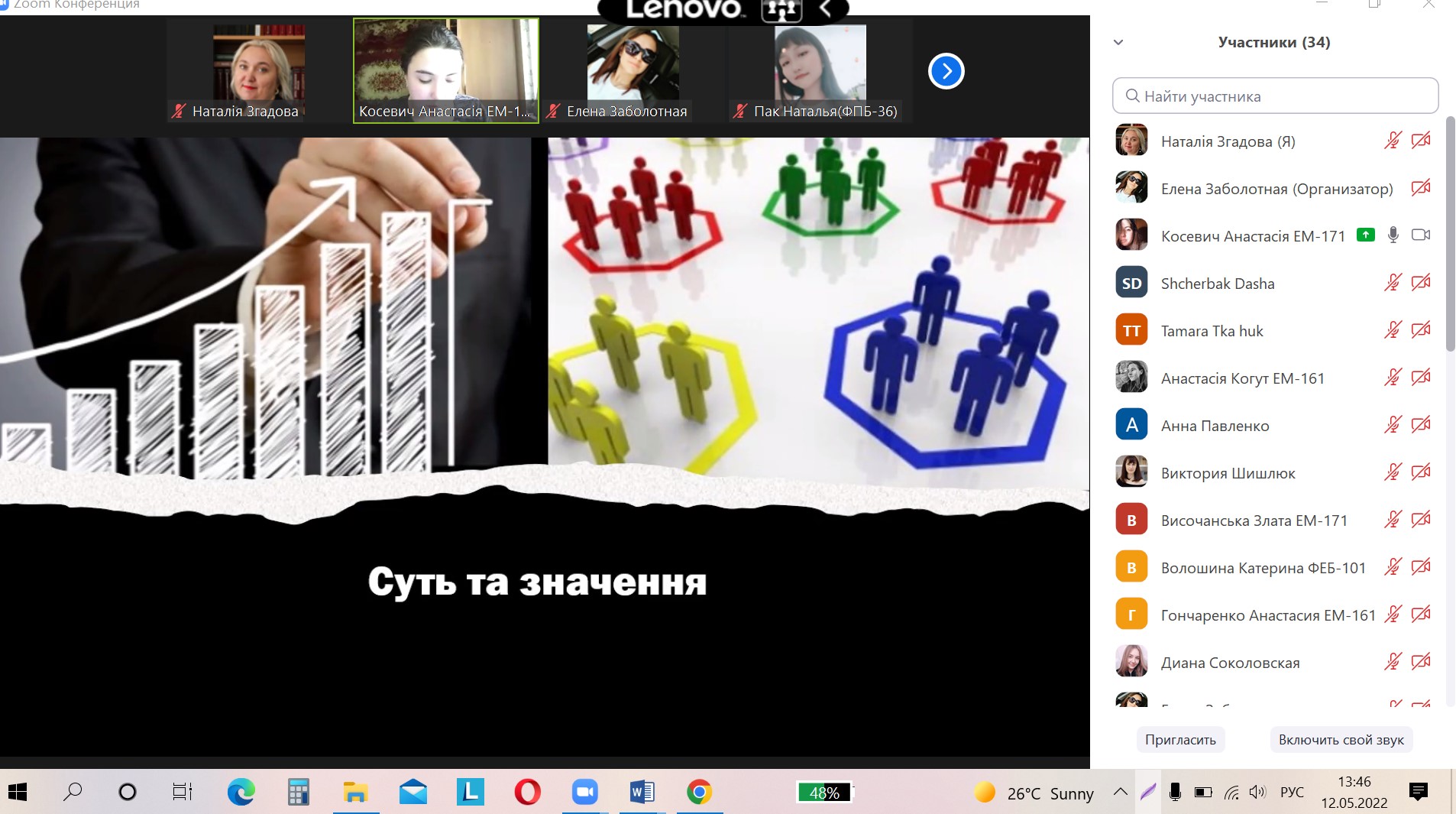1456x814 pixels.
Task: Toggle camera for Елена Заболотная (Организатор)
Action: click(1420, 188)
